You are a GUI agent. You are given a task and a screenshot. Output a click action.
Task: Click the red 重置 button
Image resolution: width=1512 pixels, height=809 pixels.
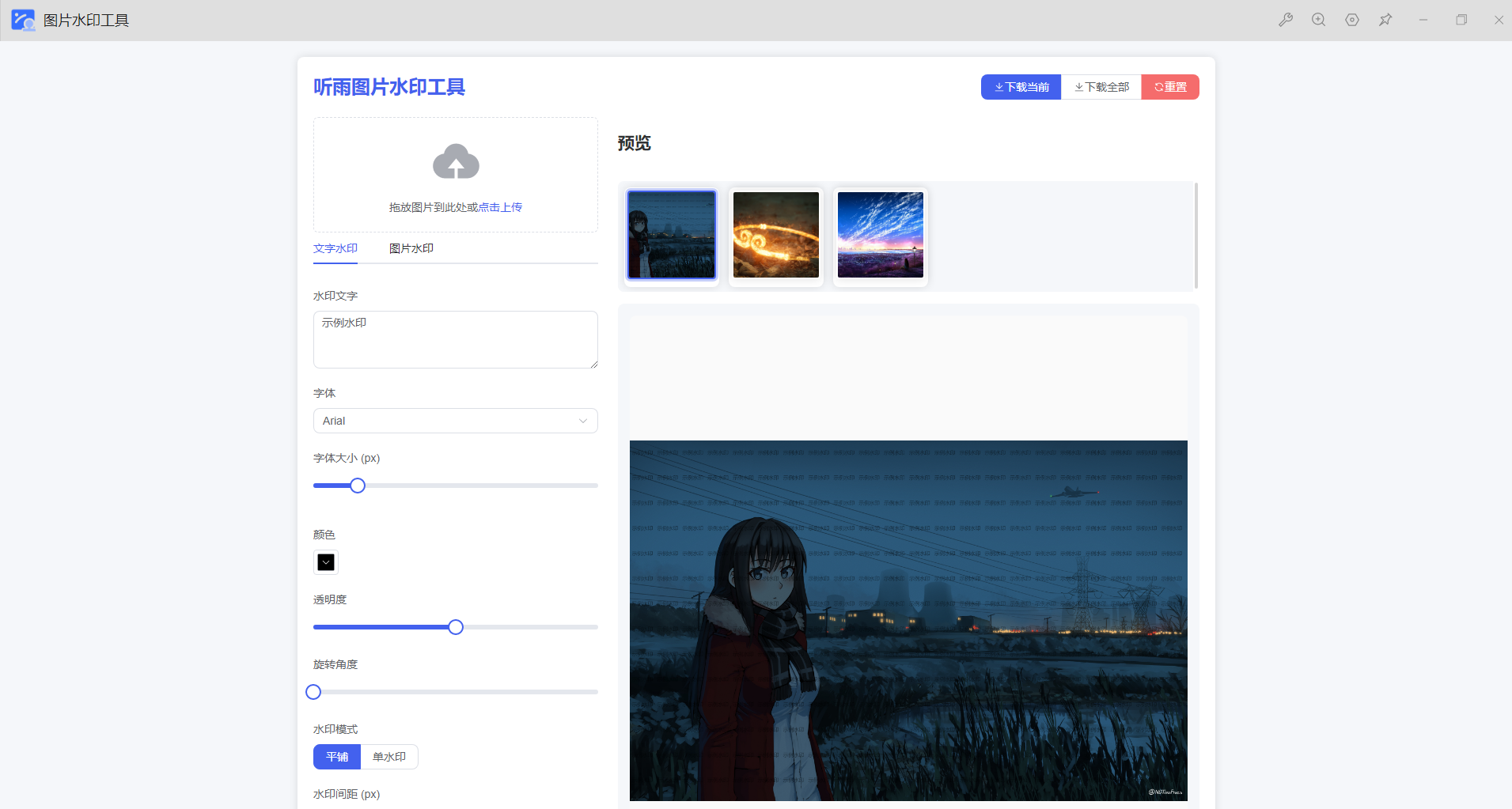pos(1170,87)
